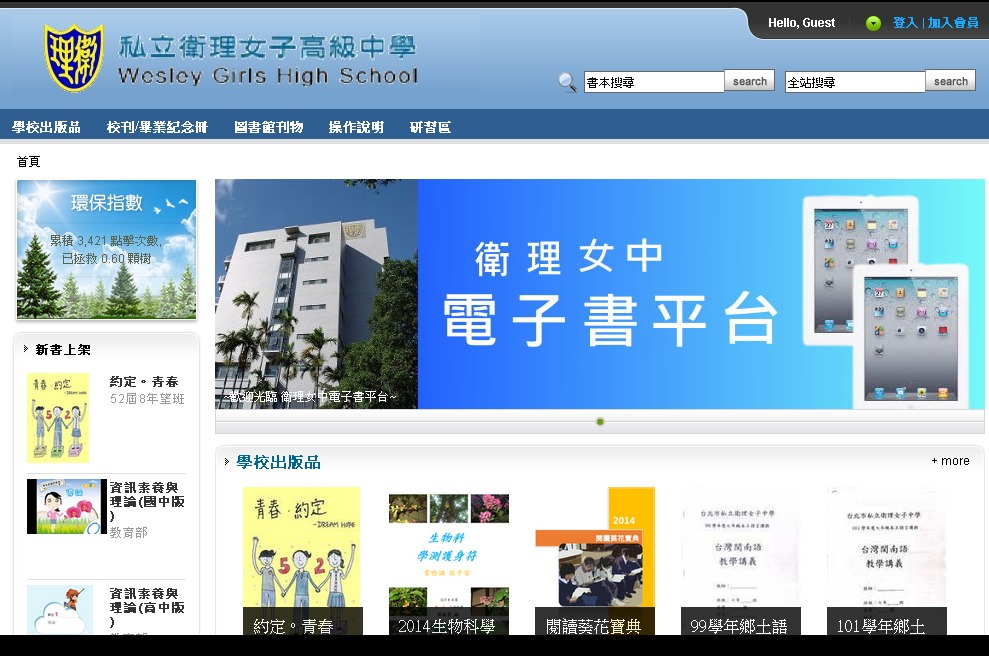Click the 登入 login link
The height and width of the screenshot is (656, 989).
(x=905, y=23)
